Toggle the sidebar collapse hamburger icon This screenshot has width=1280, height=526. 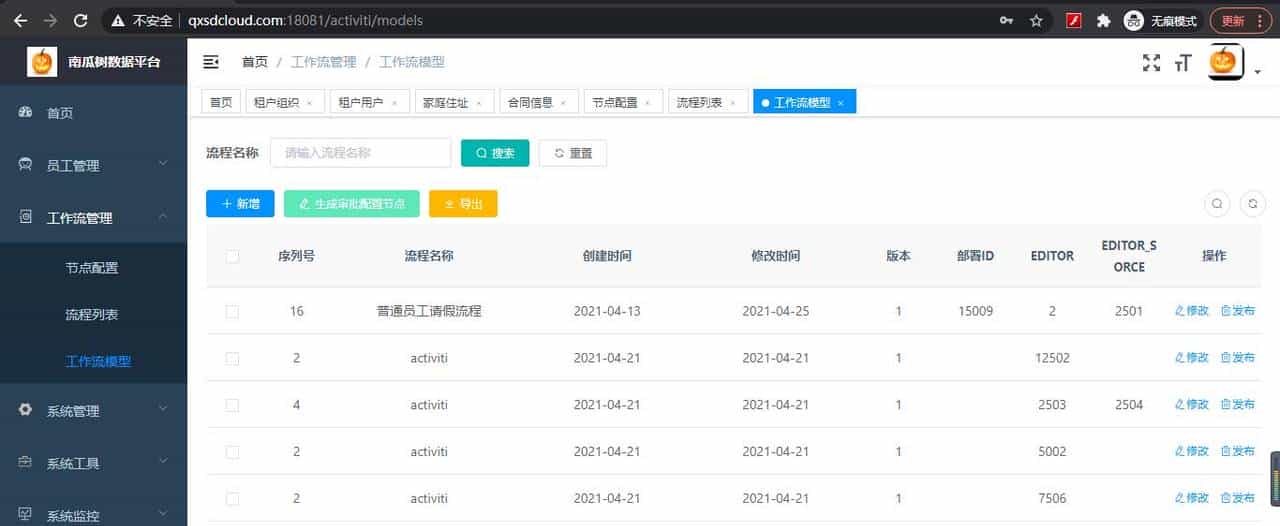(211, 62)
